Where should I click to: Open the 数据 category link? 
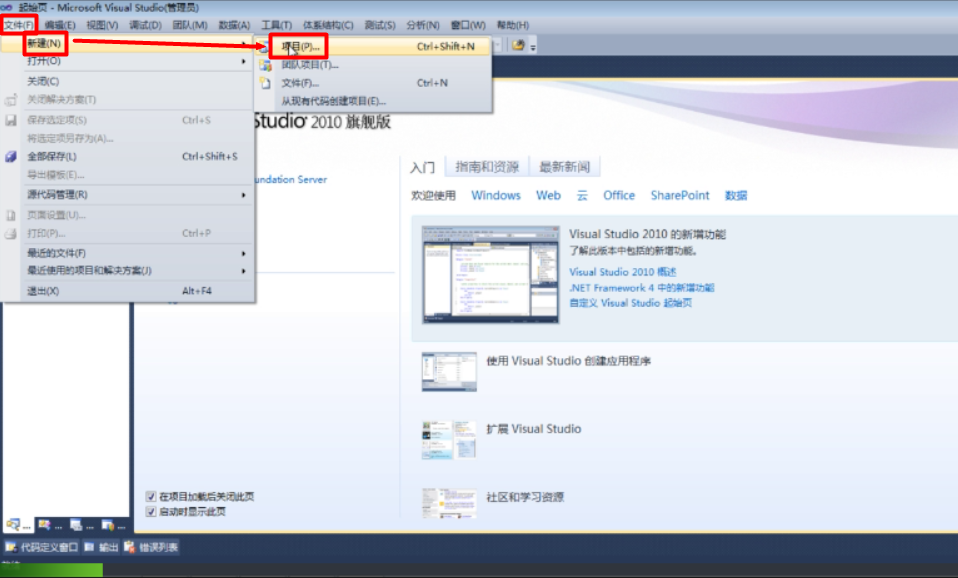pos(736,196)
